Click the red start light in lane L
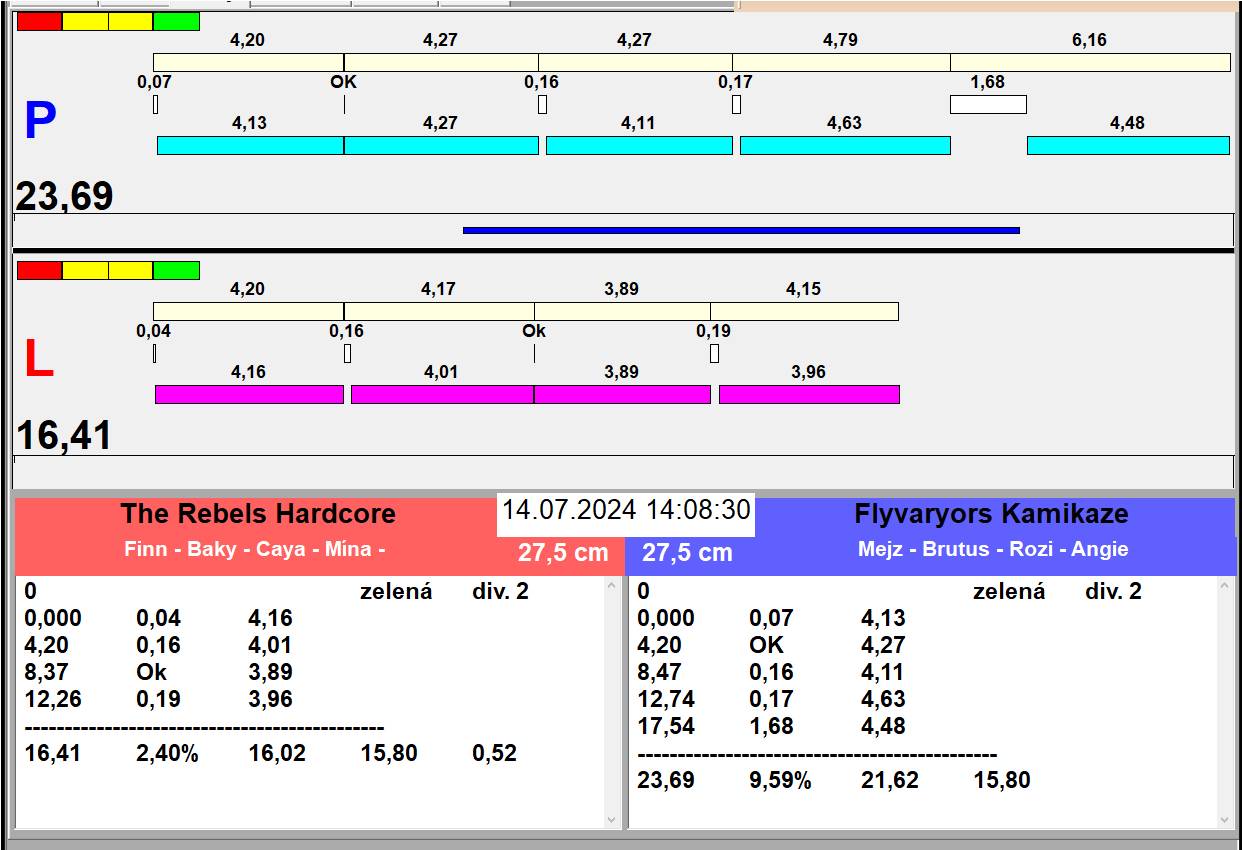The height and width of the screenshot is (850, 1242). (39, 270)
